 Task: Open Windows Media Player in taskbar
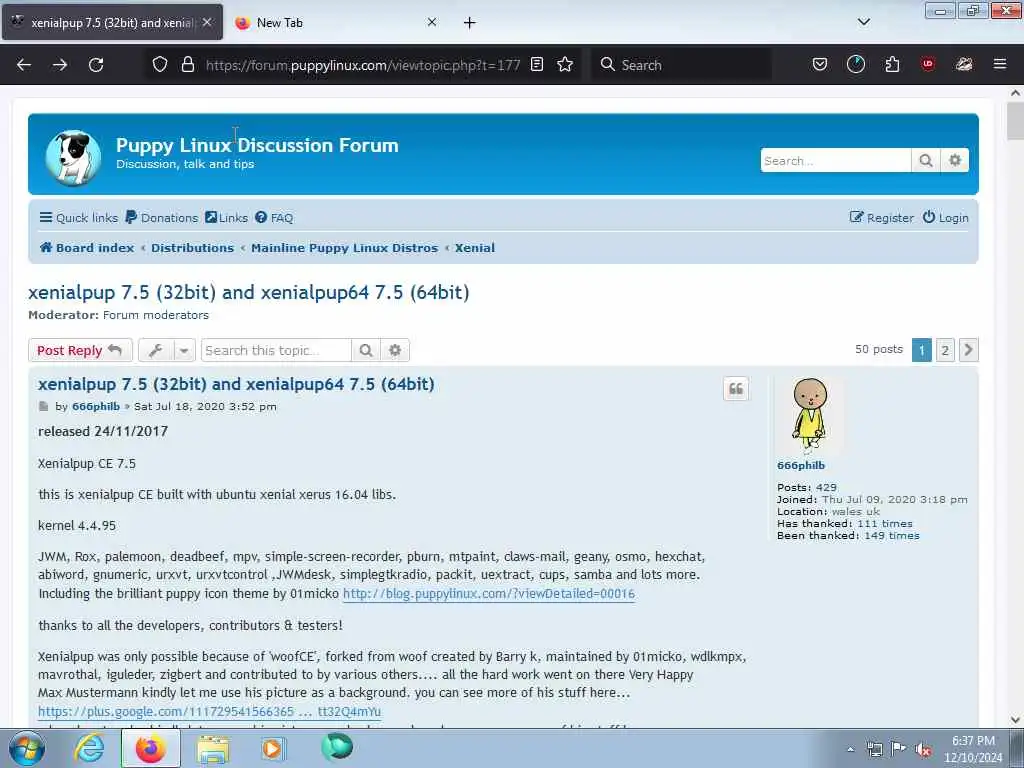point(272,748)
